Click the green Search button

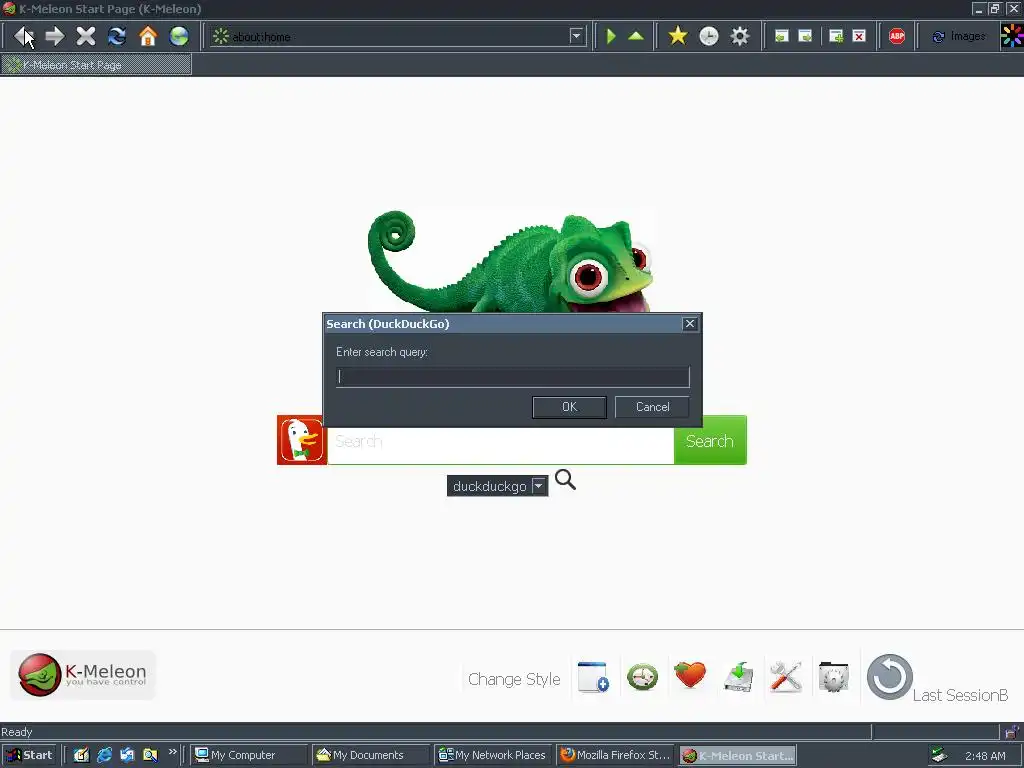click(x=710, y=441)
